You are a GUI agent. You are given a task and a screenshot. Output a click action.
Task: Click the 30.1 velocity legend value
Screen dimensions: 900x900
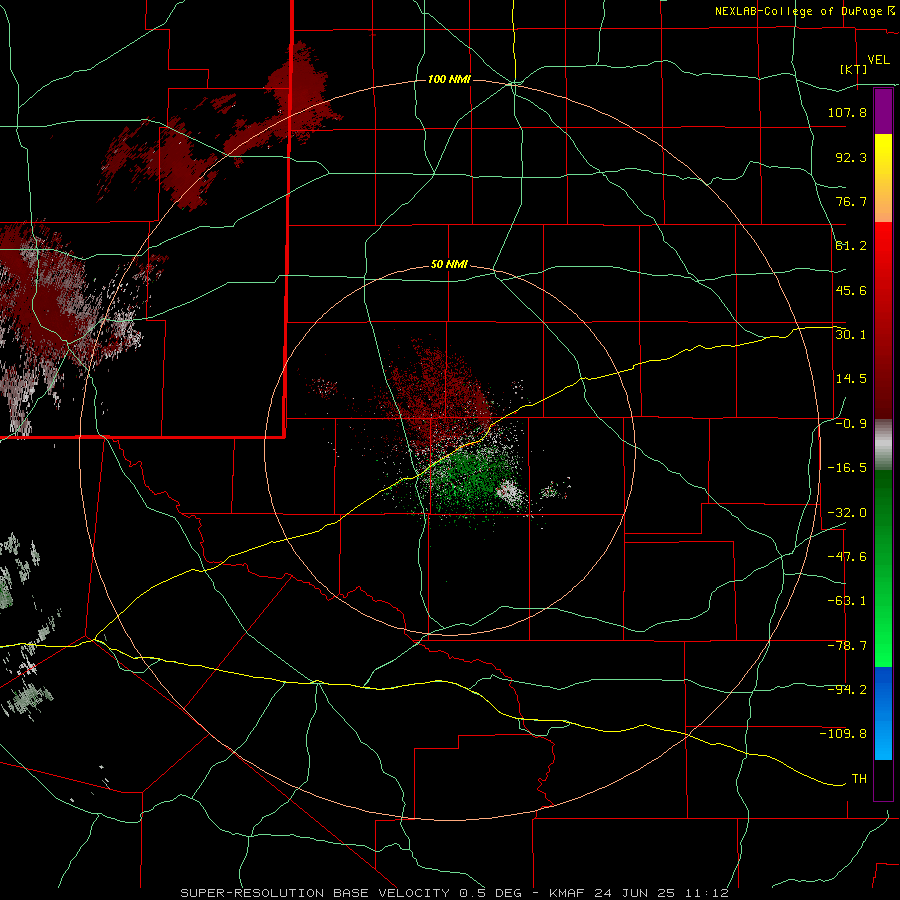coord(851,335)
